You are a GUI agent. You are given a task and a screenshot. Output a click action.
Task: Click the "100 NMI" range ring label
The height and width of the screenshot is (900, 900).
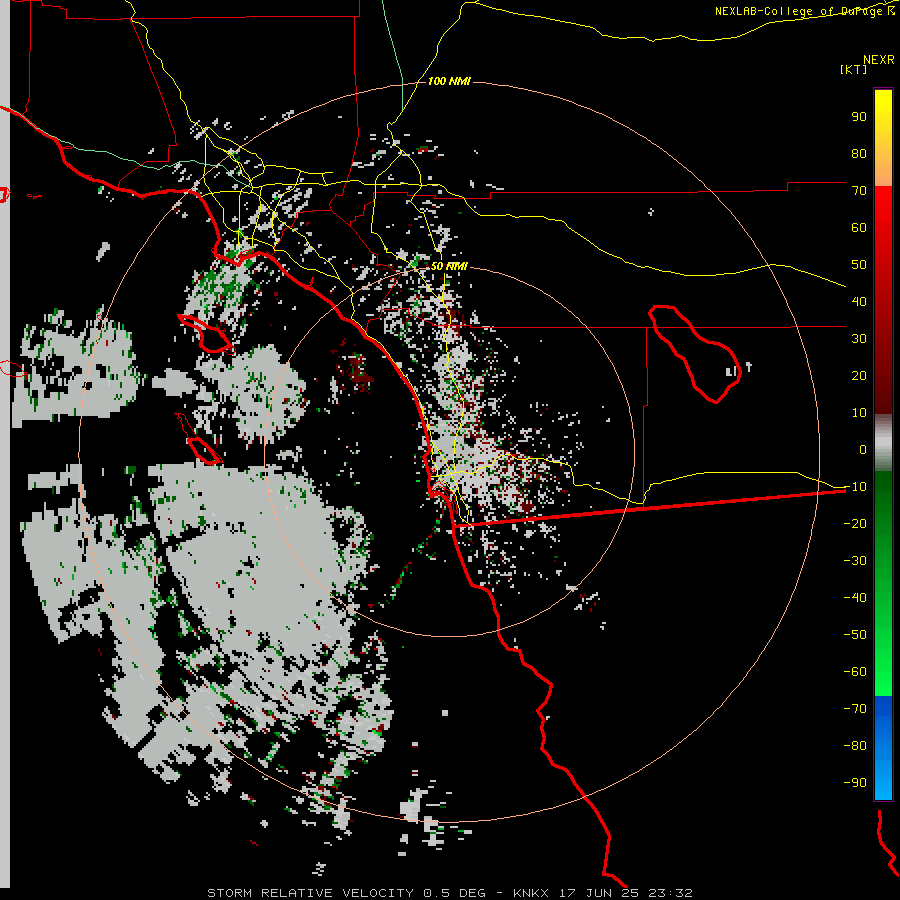(449, 82)
